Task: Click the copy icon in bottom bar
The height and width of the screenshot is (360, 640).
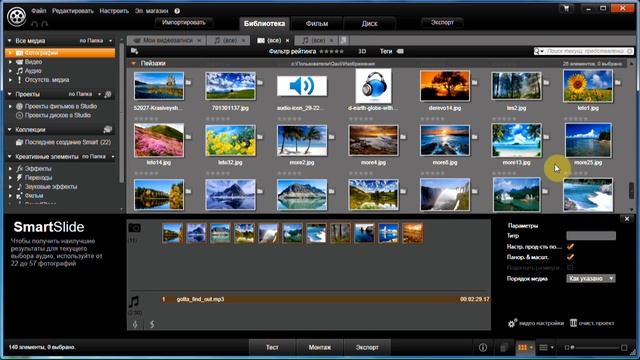Action: 504,347
